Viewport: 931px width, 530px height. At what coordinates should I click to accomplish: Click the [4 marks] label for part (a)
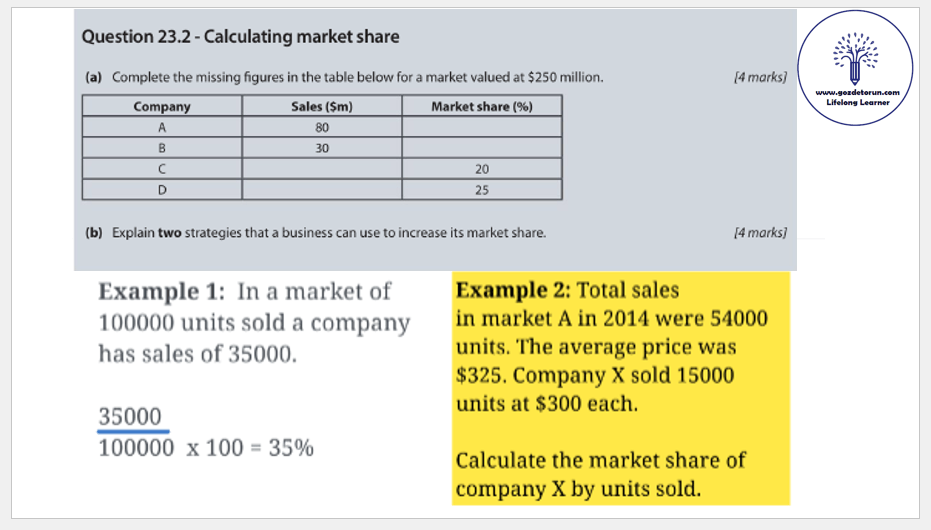pos(759,77)
